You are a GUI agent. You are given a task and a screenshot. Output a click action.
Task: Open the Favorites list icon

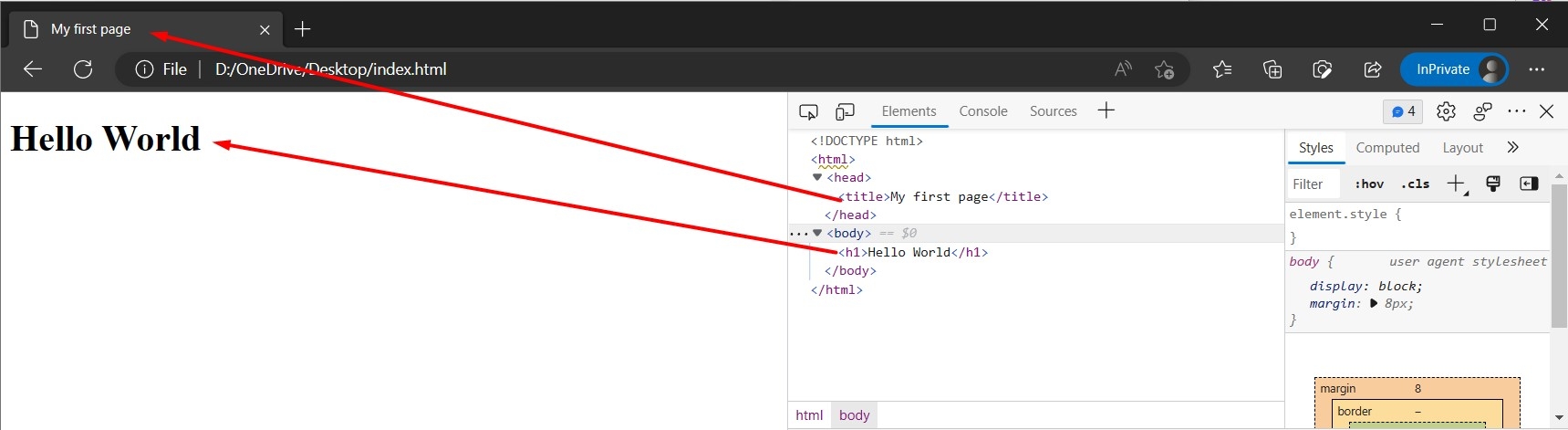[x=1222, y=69]
